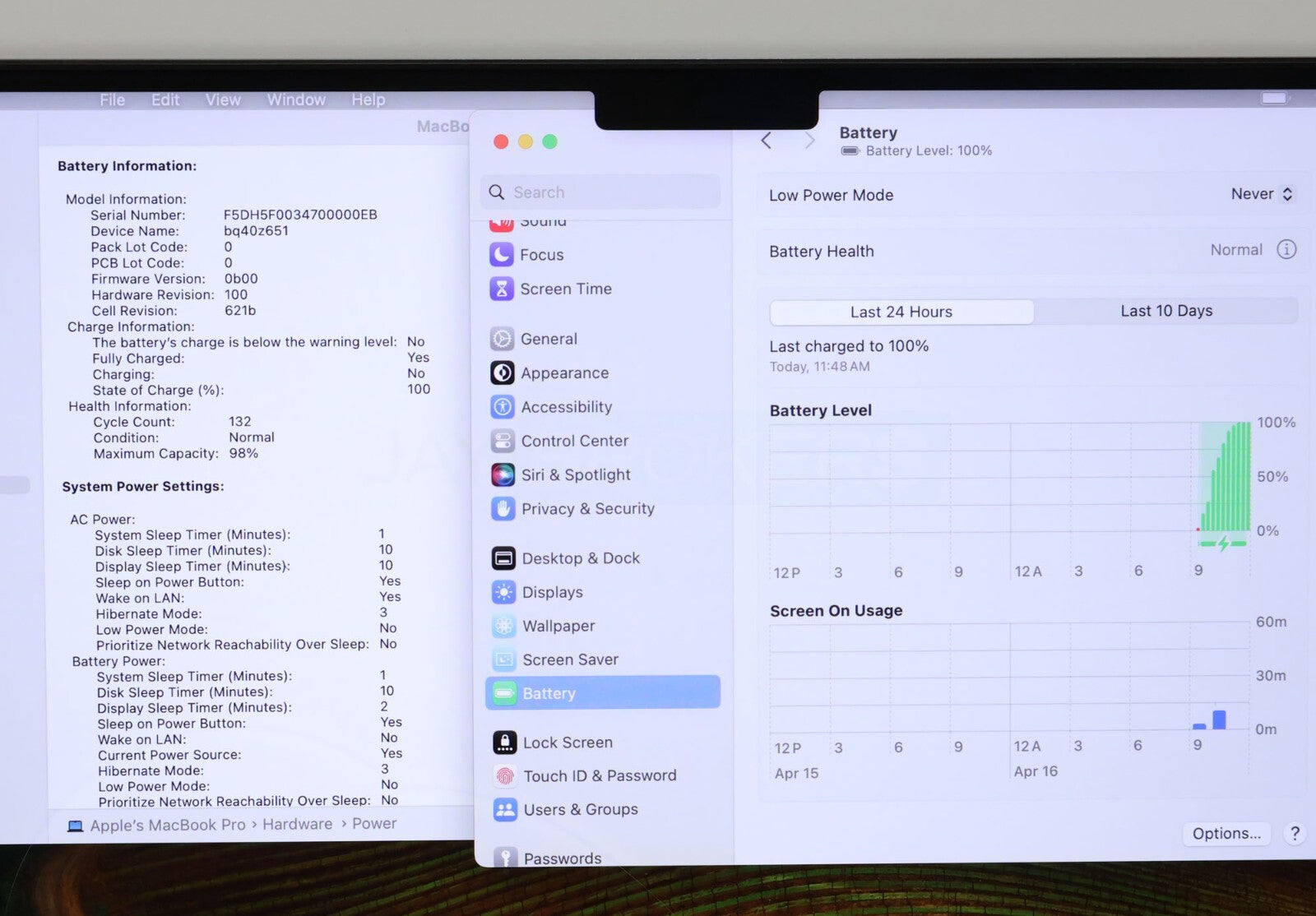
Task: Click MacBook laptop icon in path bar
Action: (75, 826)
